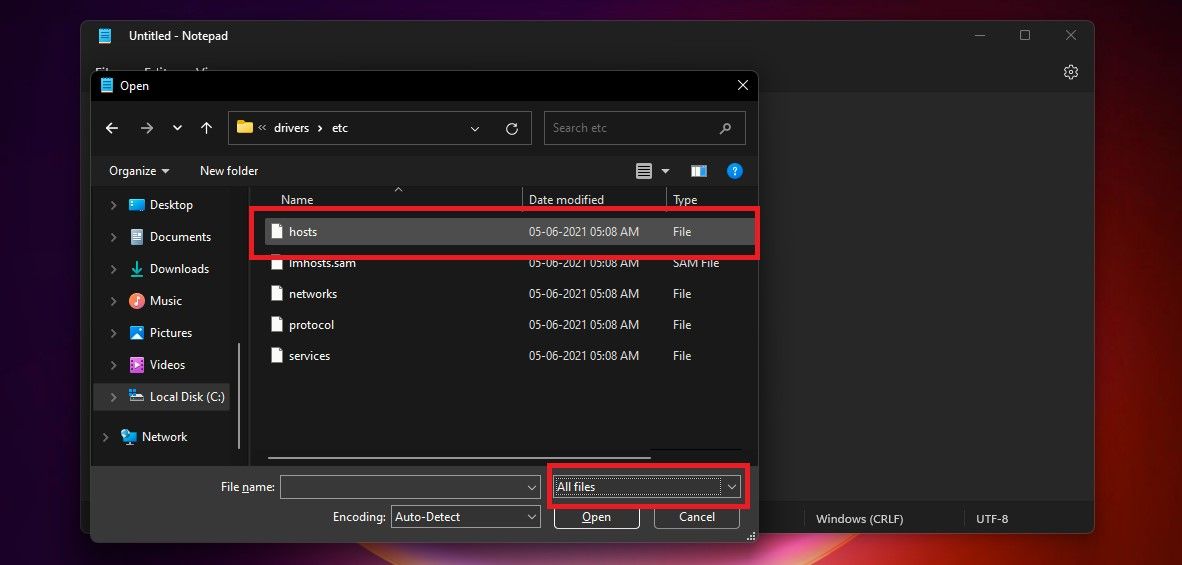This screenshot has width=1182, height=565.
Task: Toggle the preview pane icon
Action: [699, 171]
